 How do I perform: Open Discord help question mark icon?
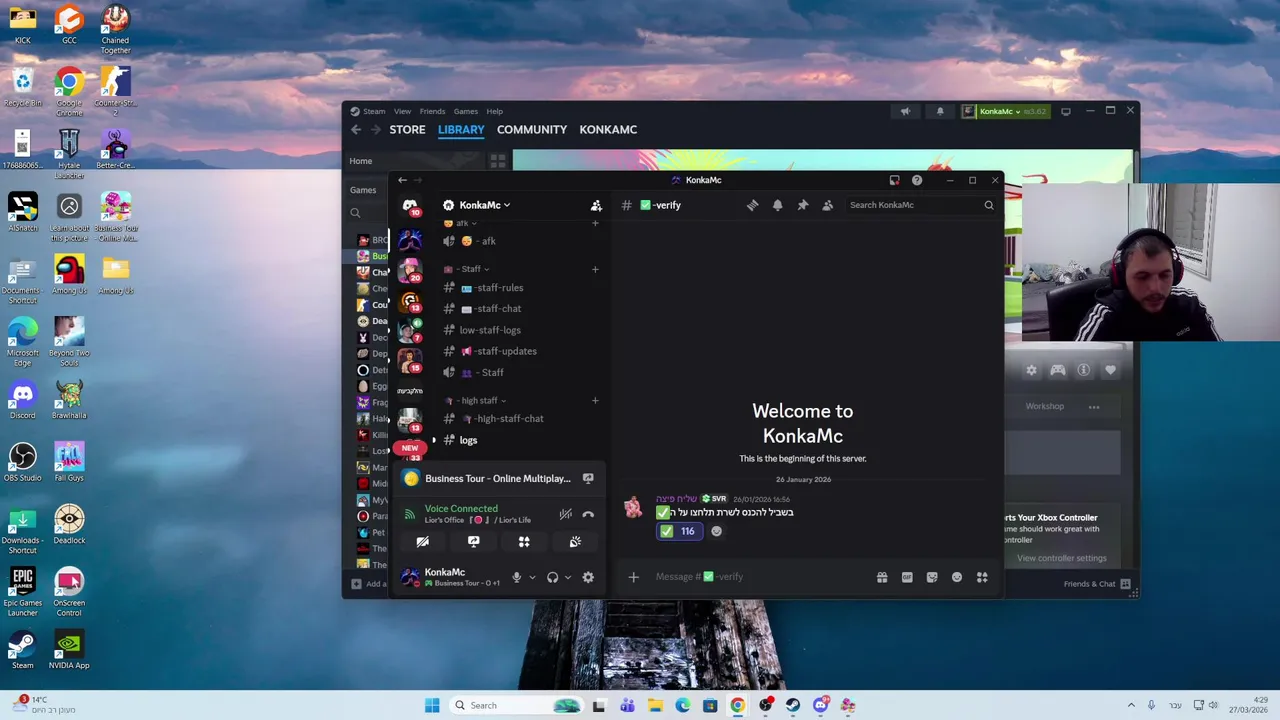pyautogui.click(x=917, y=180)
